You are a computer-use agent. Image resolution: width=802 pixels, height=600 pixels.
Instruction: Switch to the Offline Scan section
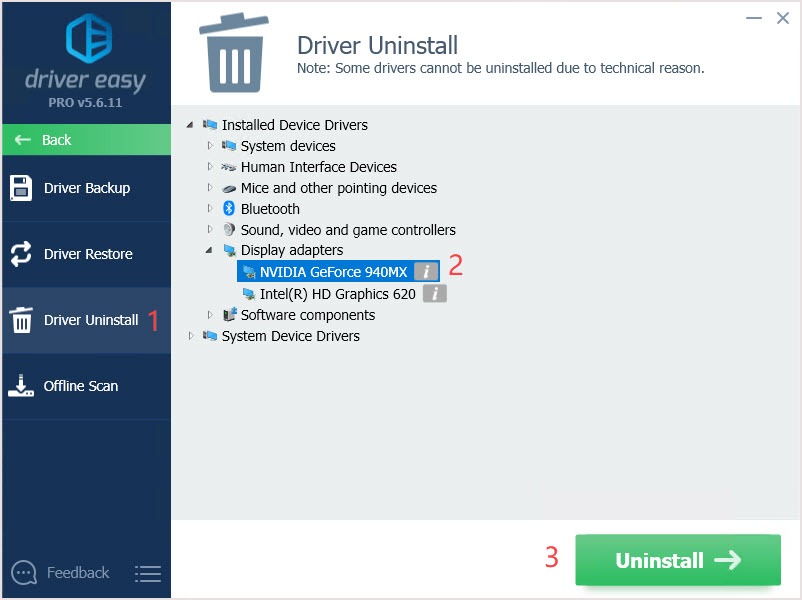tap(80, 386)
